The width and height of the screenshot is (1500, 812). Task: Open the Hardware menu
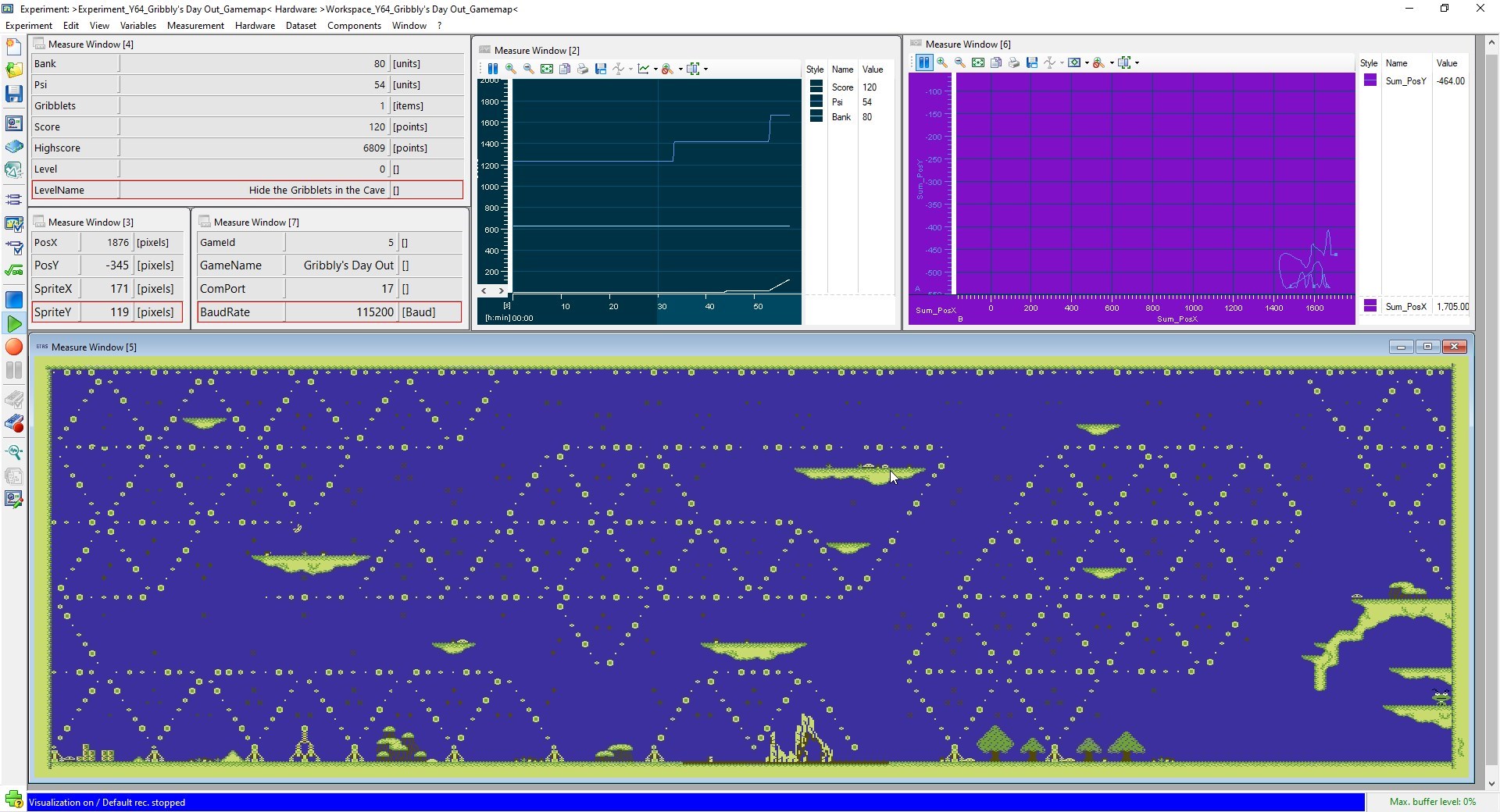pos(255,26)
